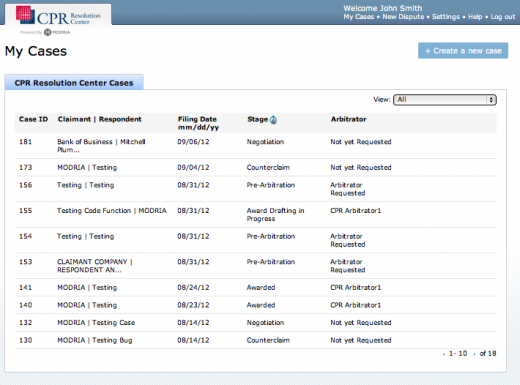This screenshot has width=520, height=385.
Task: Click Negotiation stage for case 181
Action: pyautogui.click(x=265, y=142)
